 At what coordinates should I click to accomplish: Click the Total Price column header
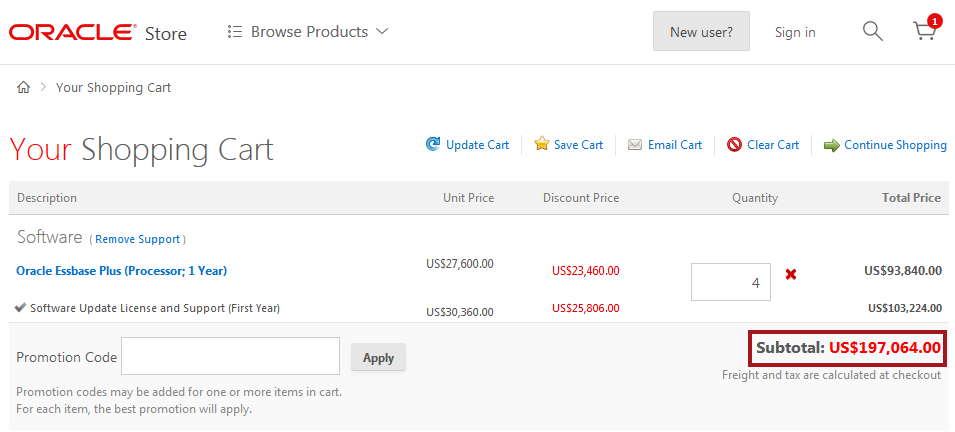click(911, 198)
